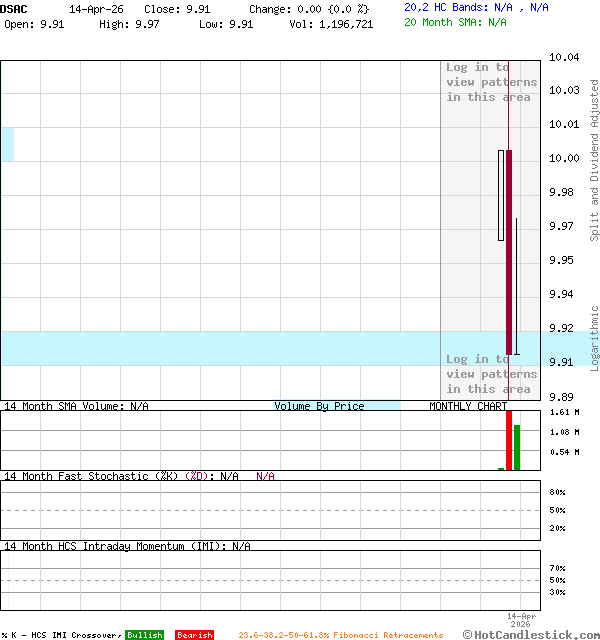
Task: Click the white hollow candlestick
Action: tap(501, 195)
